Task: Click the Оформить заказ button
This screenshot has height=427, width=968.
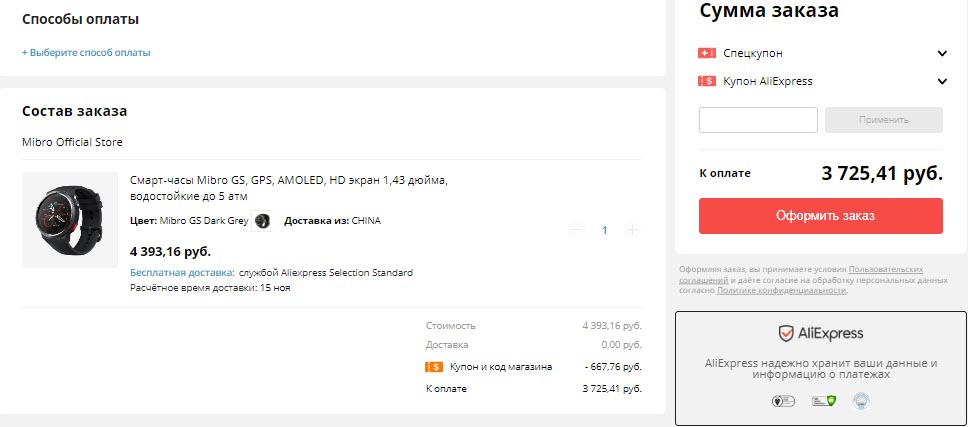Action: tap(820, 216)
